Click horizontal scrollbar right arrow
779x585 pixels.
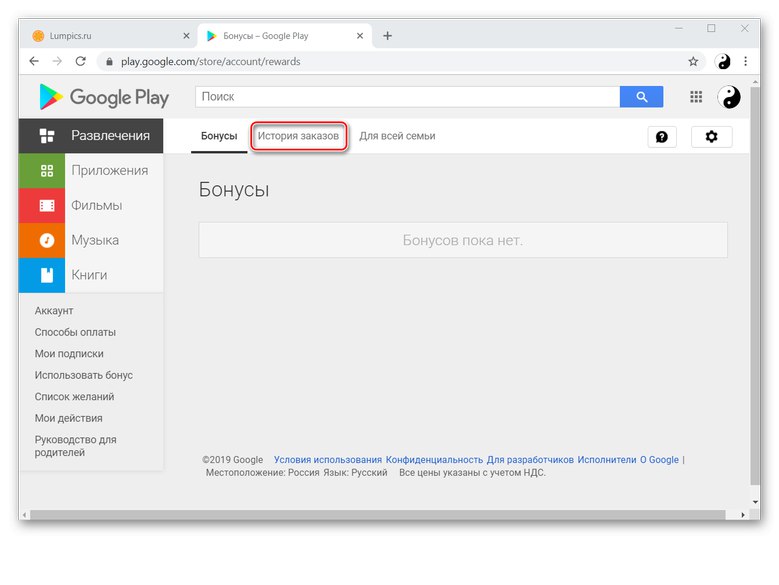coord(743,515)
